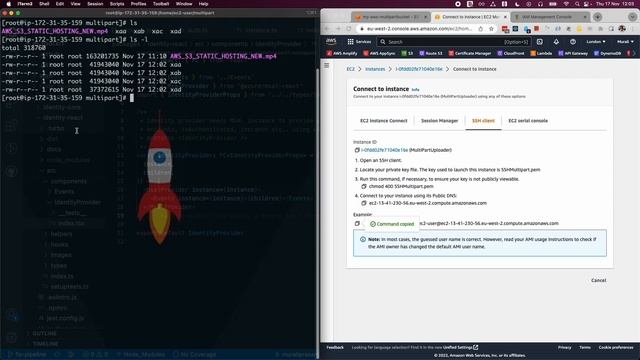Click the AWS logo in console header

point(331,41)
